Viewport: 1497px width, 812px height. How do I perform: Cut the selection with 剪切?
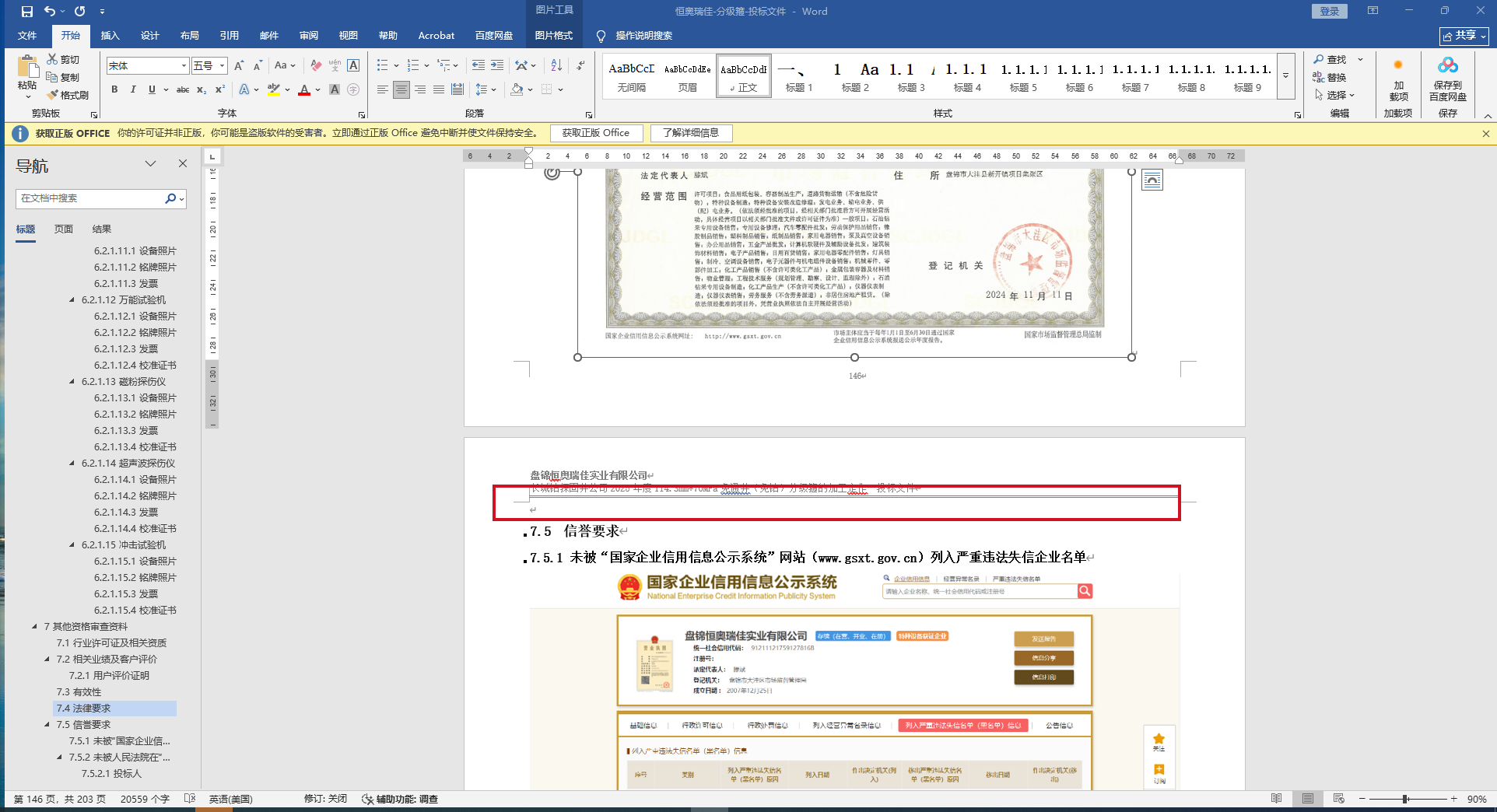63,59
